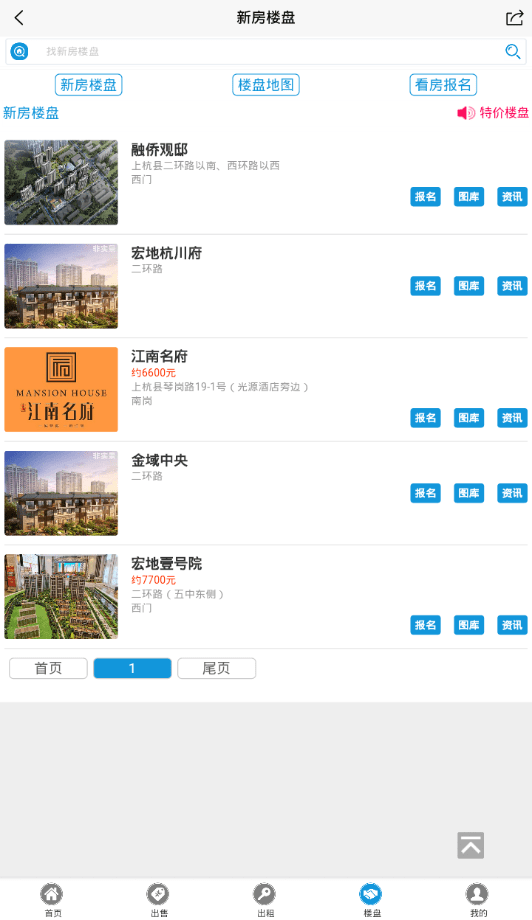
Task: Tap 图库 for 宏地壹号院
Action: [469, 625]
